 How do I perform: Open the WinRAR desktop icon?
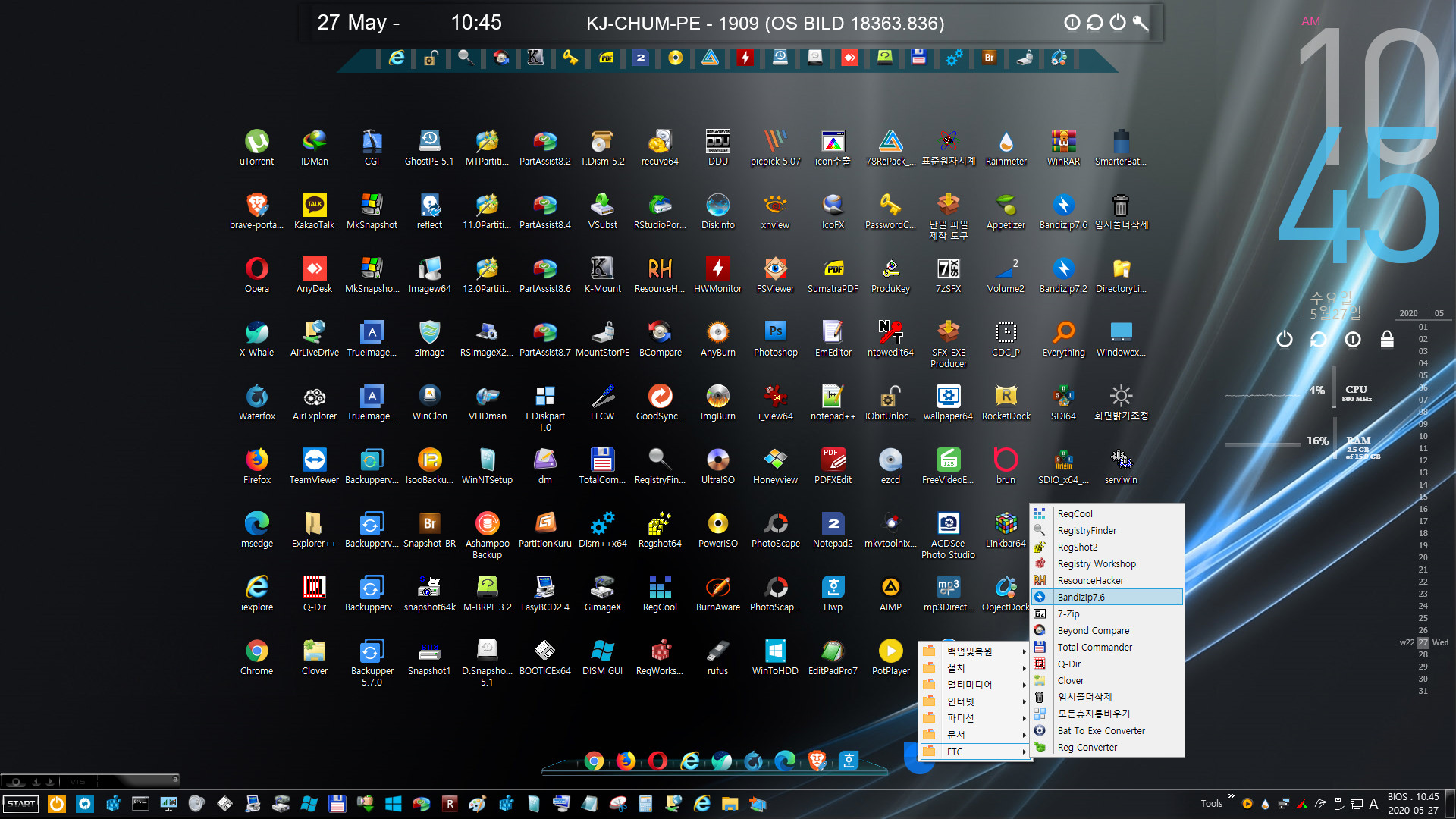pyautogui.click(x=1063, y=147)
